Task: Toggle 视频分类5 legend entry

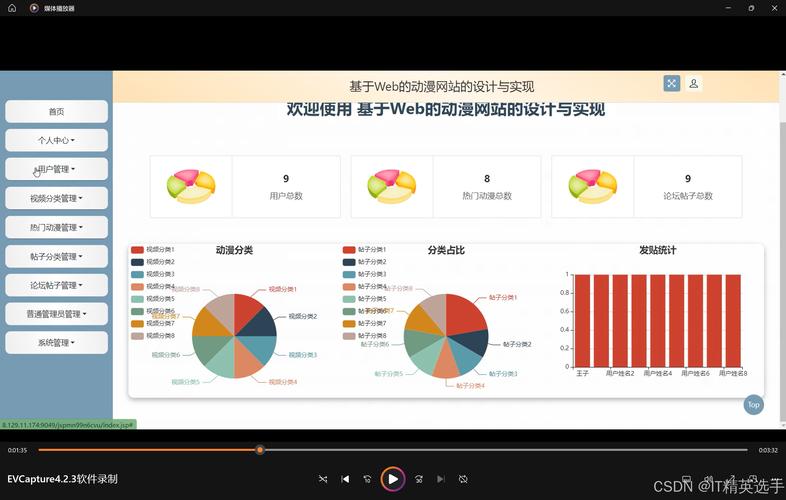Action: 153,299
